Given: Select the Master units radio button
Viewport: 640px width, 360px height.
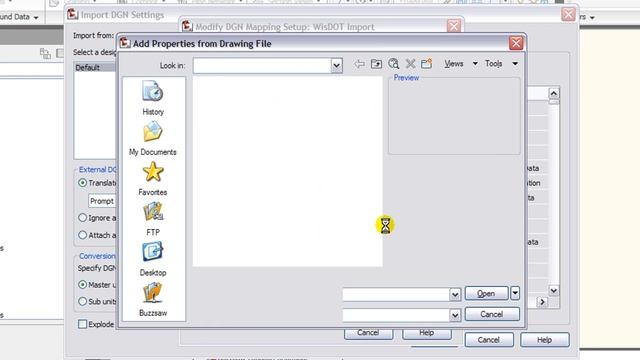Looking at the screenshot, I should [82, 284].
